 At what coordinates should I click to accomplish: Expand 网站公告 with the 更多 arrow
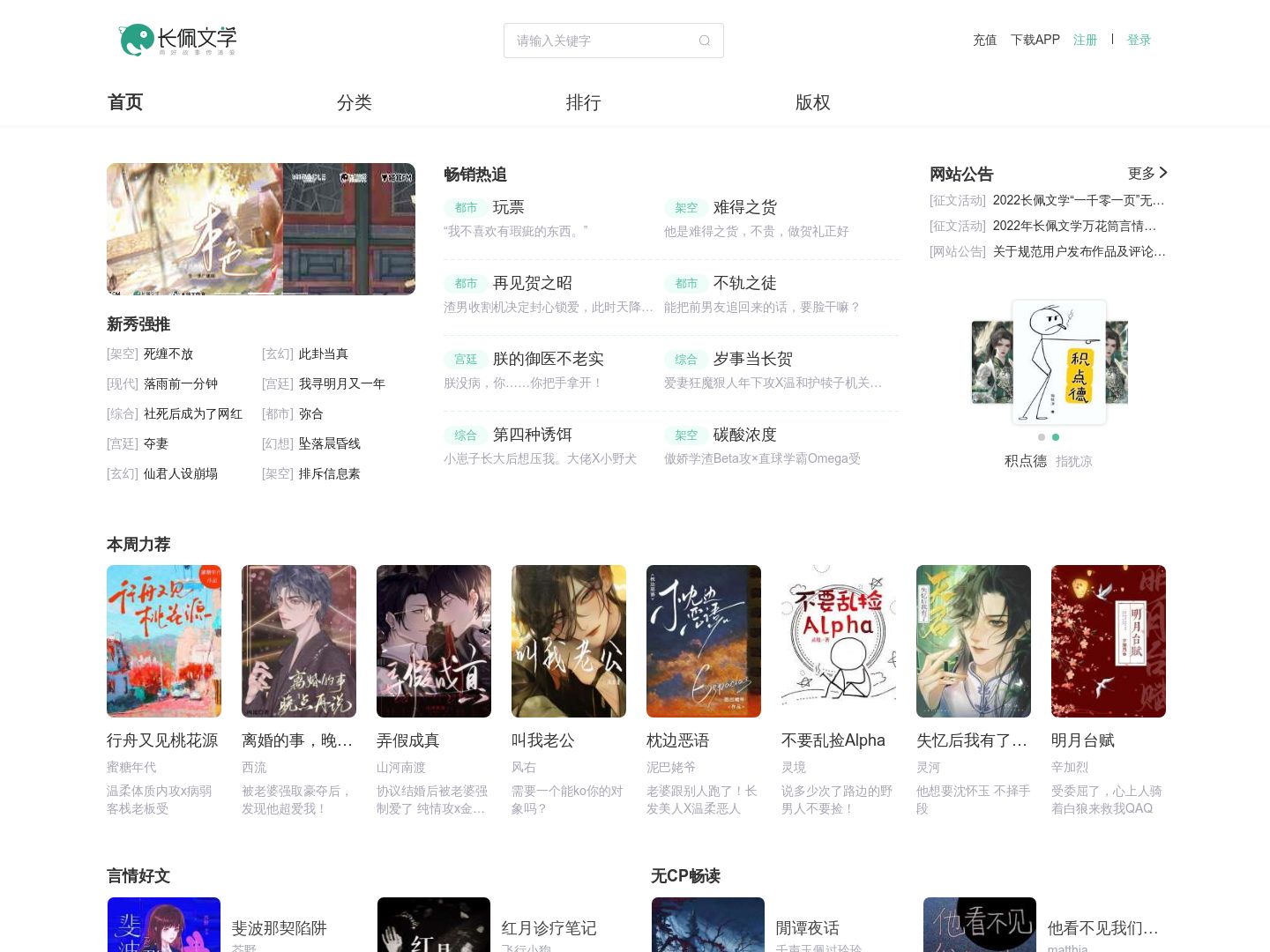(1147, 174)
